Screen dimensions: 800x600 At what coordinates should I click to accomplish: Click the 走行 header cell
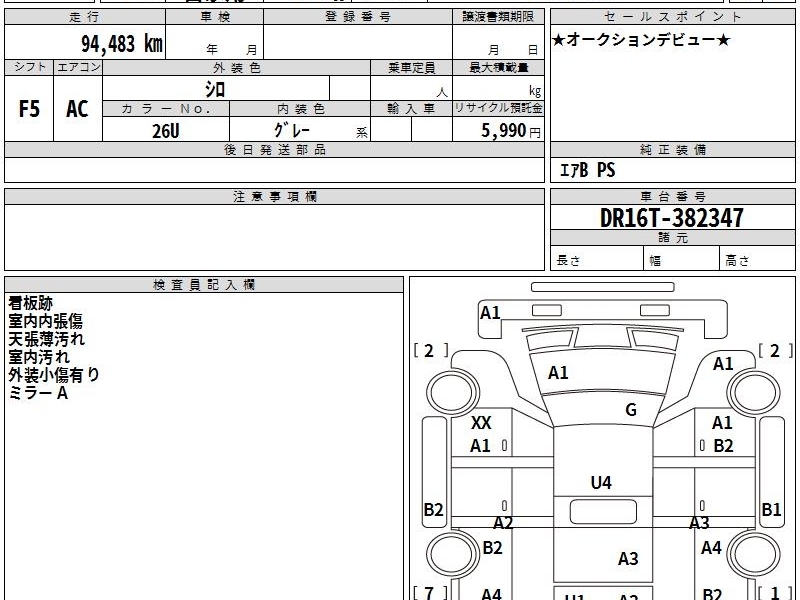click(x=85, y=17)
